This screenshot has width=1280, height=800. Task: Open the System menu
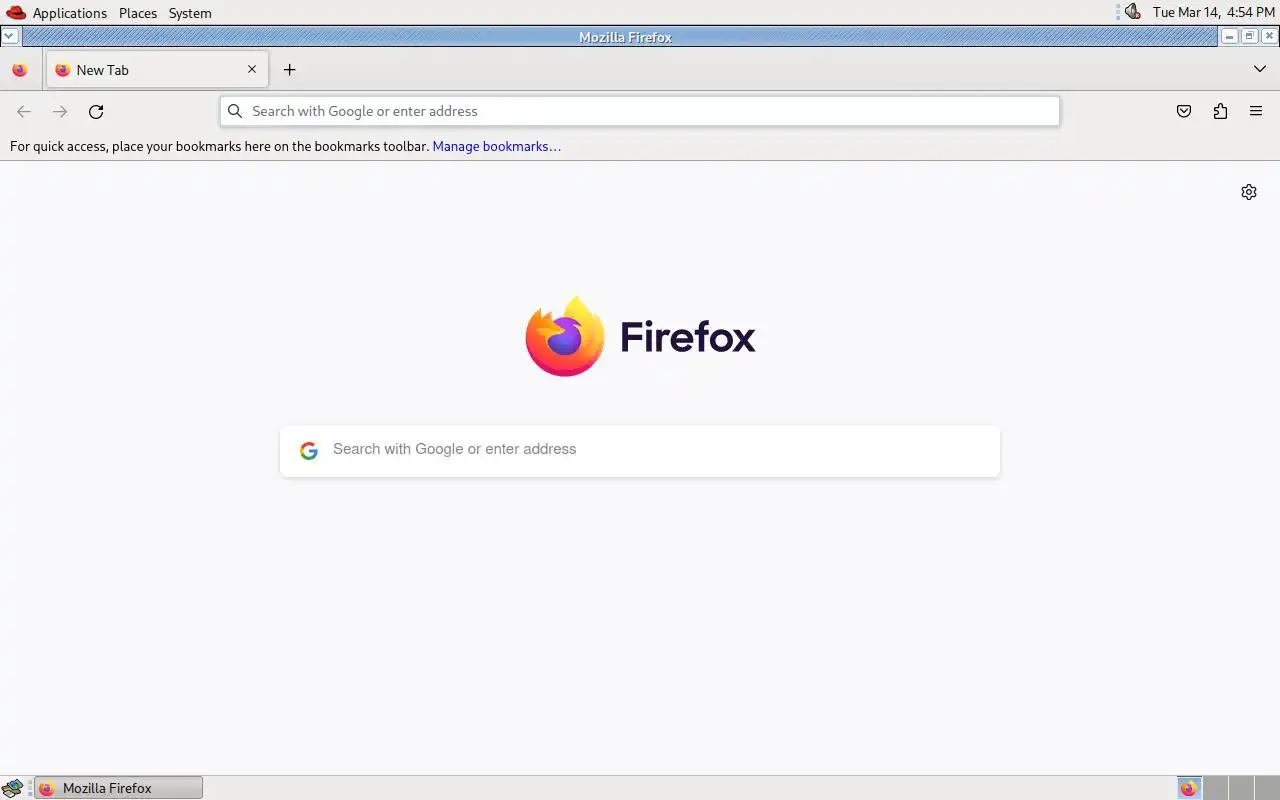(190, 13)
